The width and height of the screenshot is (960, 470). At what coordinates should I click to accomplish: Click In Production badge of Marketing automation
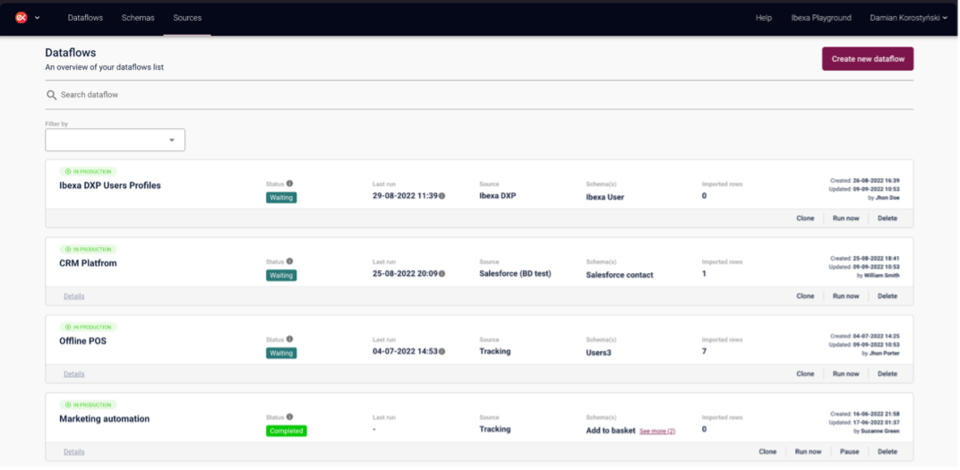pyautogui.click(x=88, y=405)
